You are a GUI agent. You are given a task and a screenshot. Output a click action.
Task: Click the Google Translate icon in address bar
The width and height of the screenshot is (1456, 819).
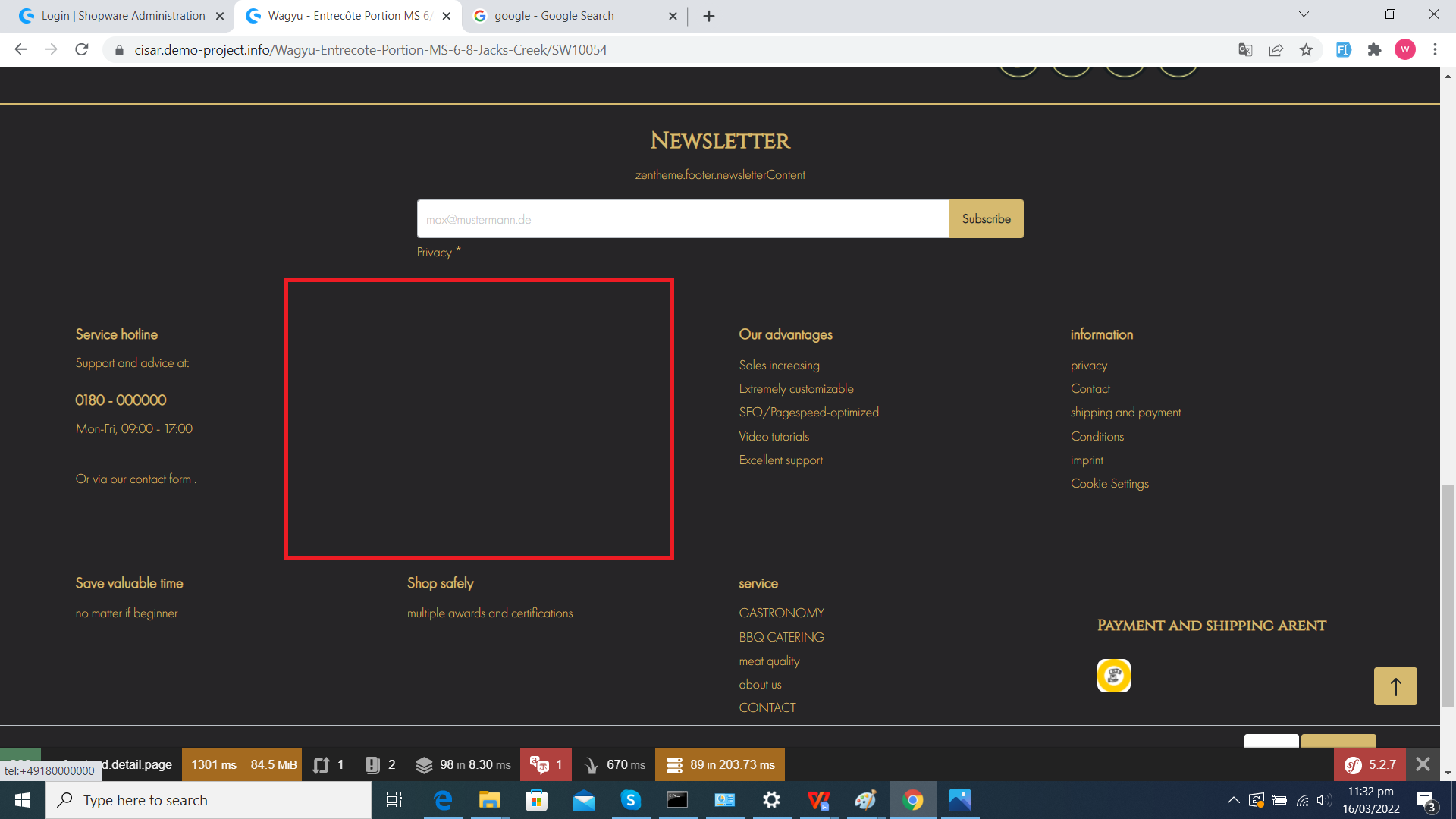pos(1245,50)
